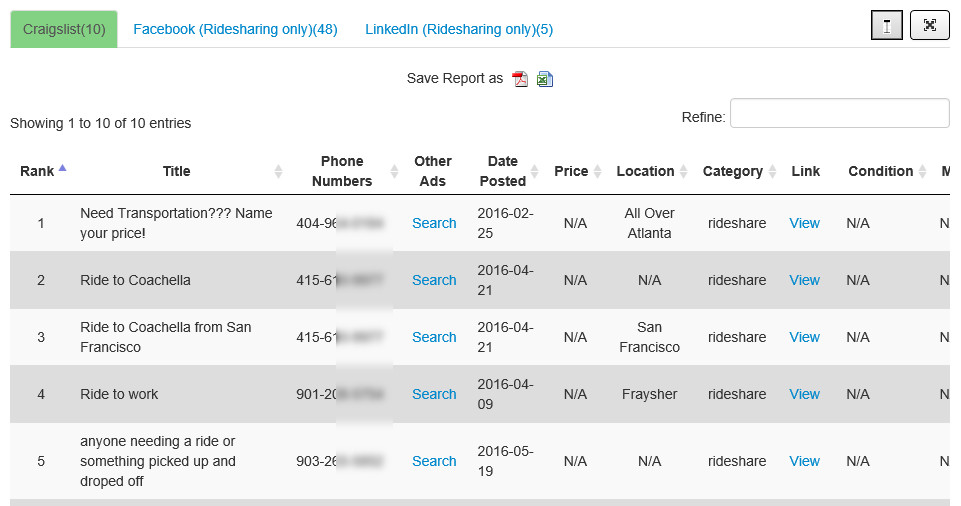Click the fullscreen expand button
Screen dimensions: 961x506
pos(929,26)
